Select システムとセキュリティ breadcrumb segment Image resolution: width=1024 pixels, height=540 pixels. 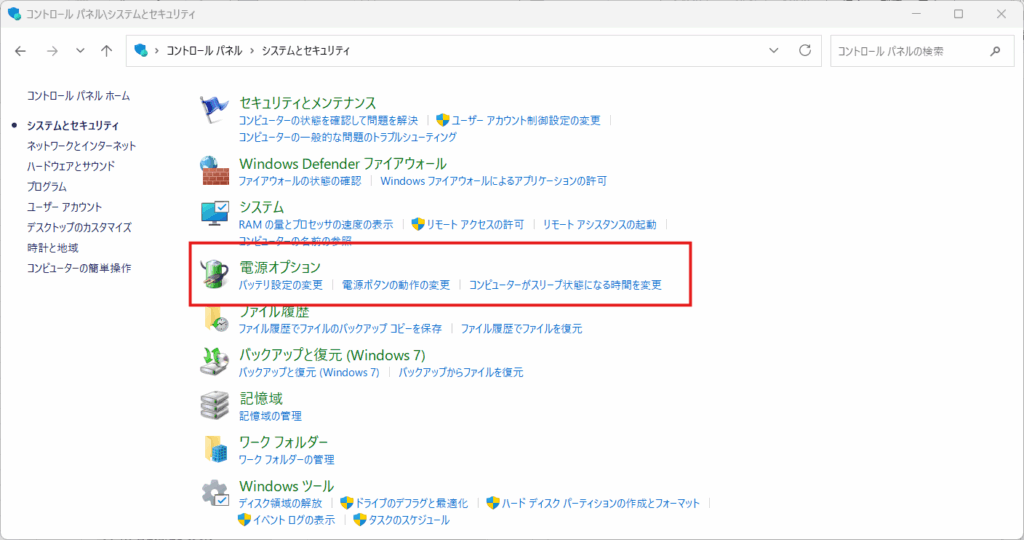pos(306,51)
